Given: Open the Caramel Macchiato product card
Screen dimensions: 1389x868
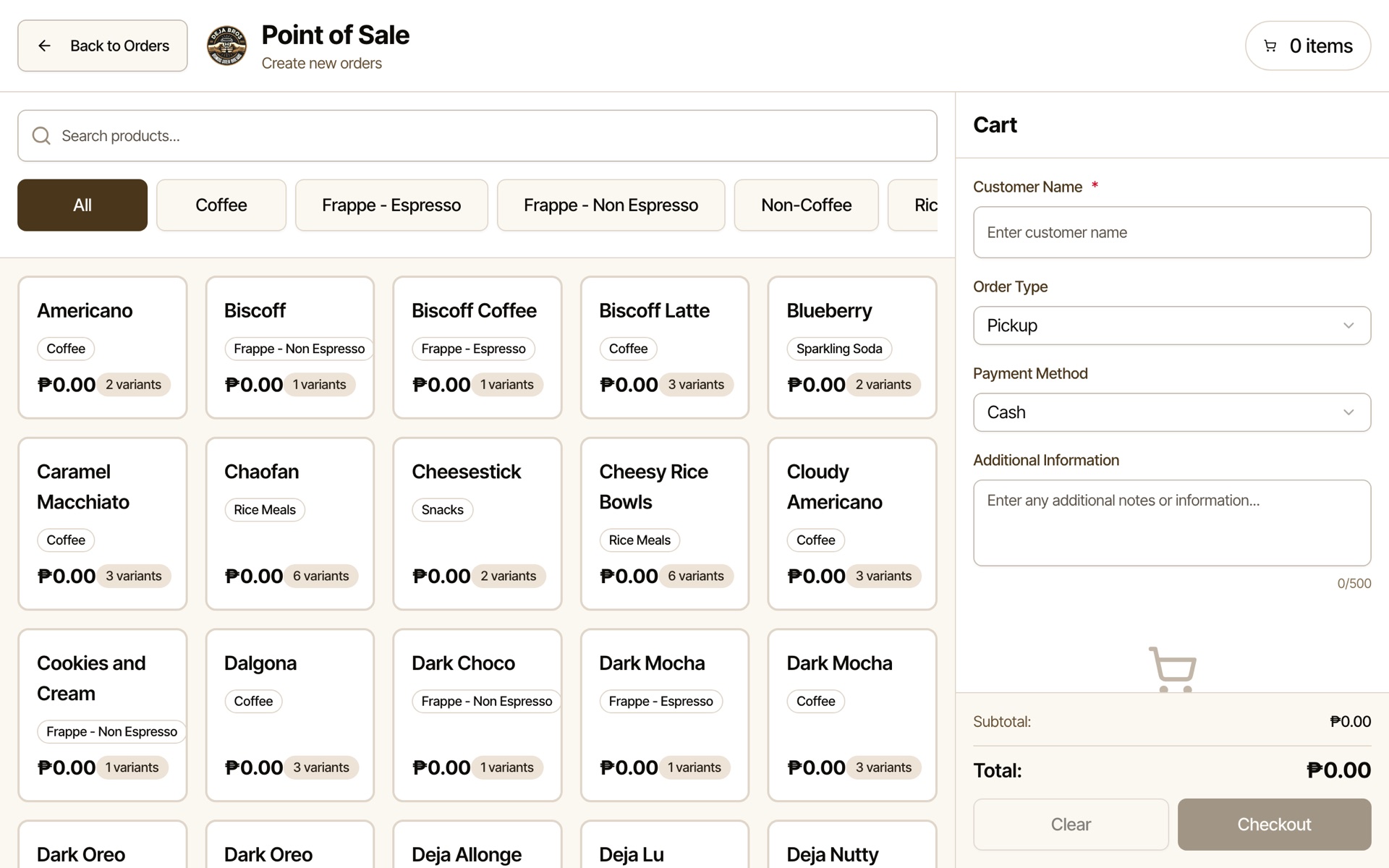Looking at the screenshot, I should 103,524.
